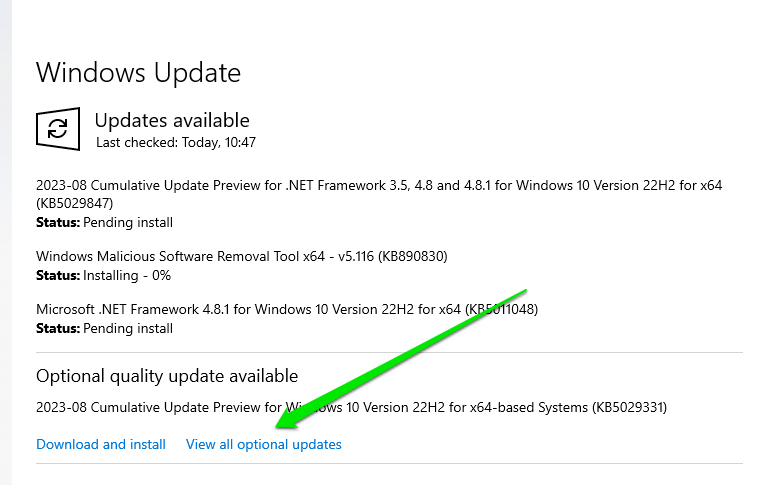780x485 pixels.
Task: Click the bold Status label for Removal Tool
Action: click(x=57, y=275)
